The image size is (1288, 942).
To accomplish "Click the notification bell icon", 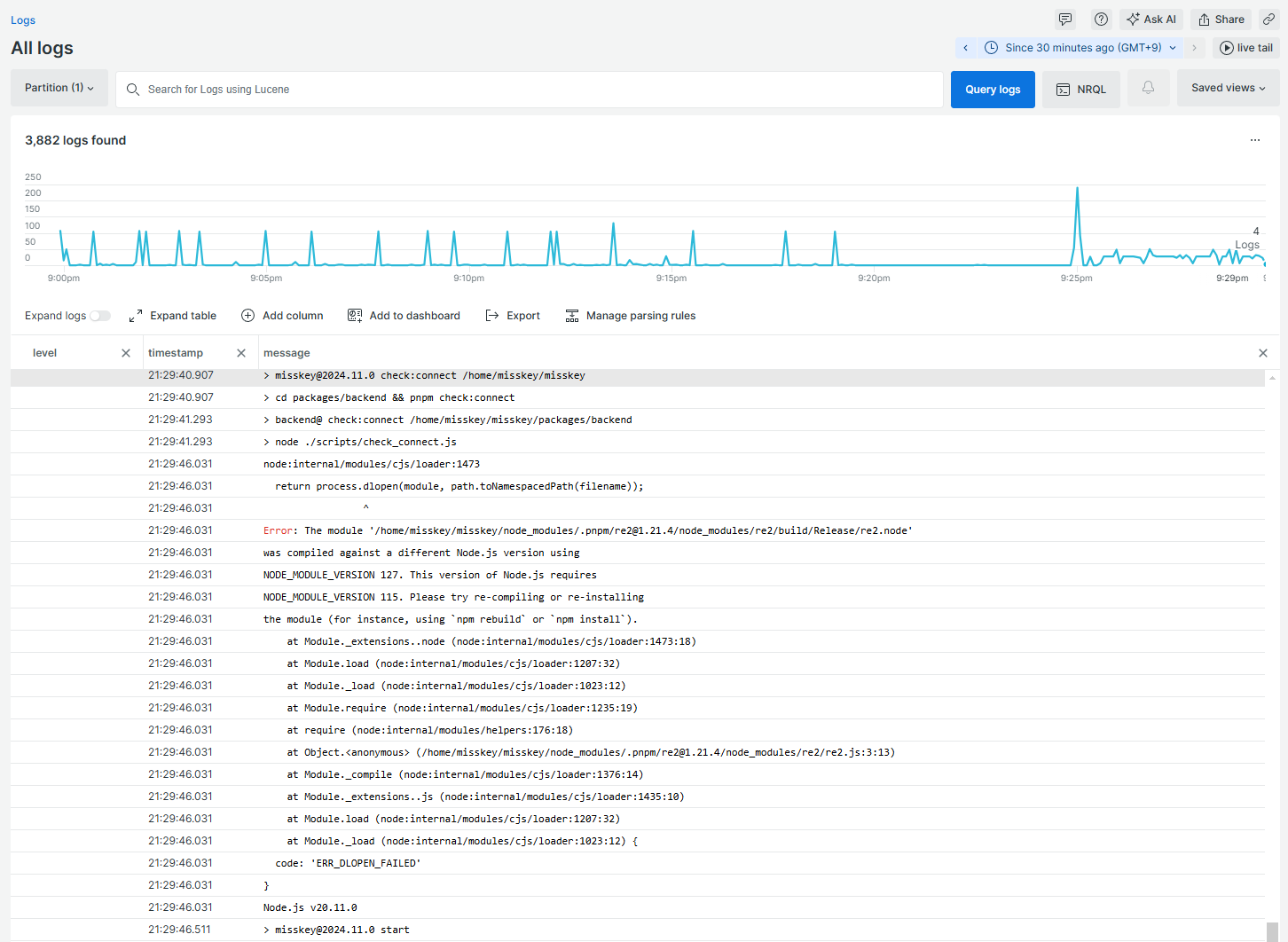I will tap(1148, 89).
